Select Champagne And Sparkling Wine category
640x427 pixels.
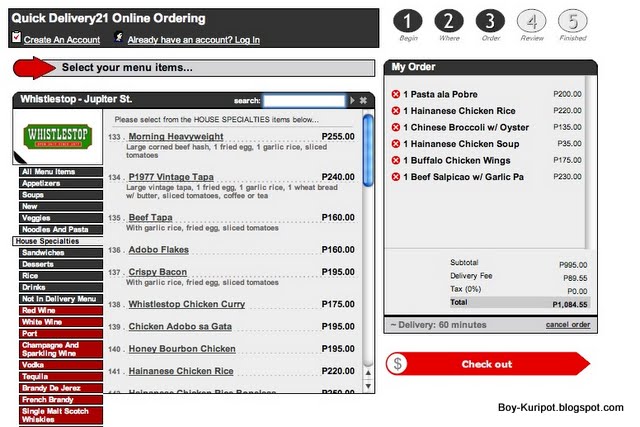click(x=61, y=349)
